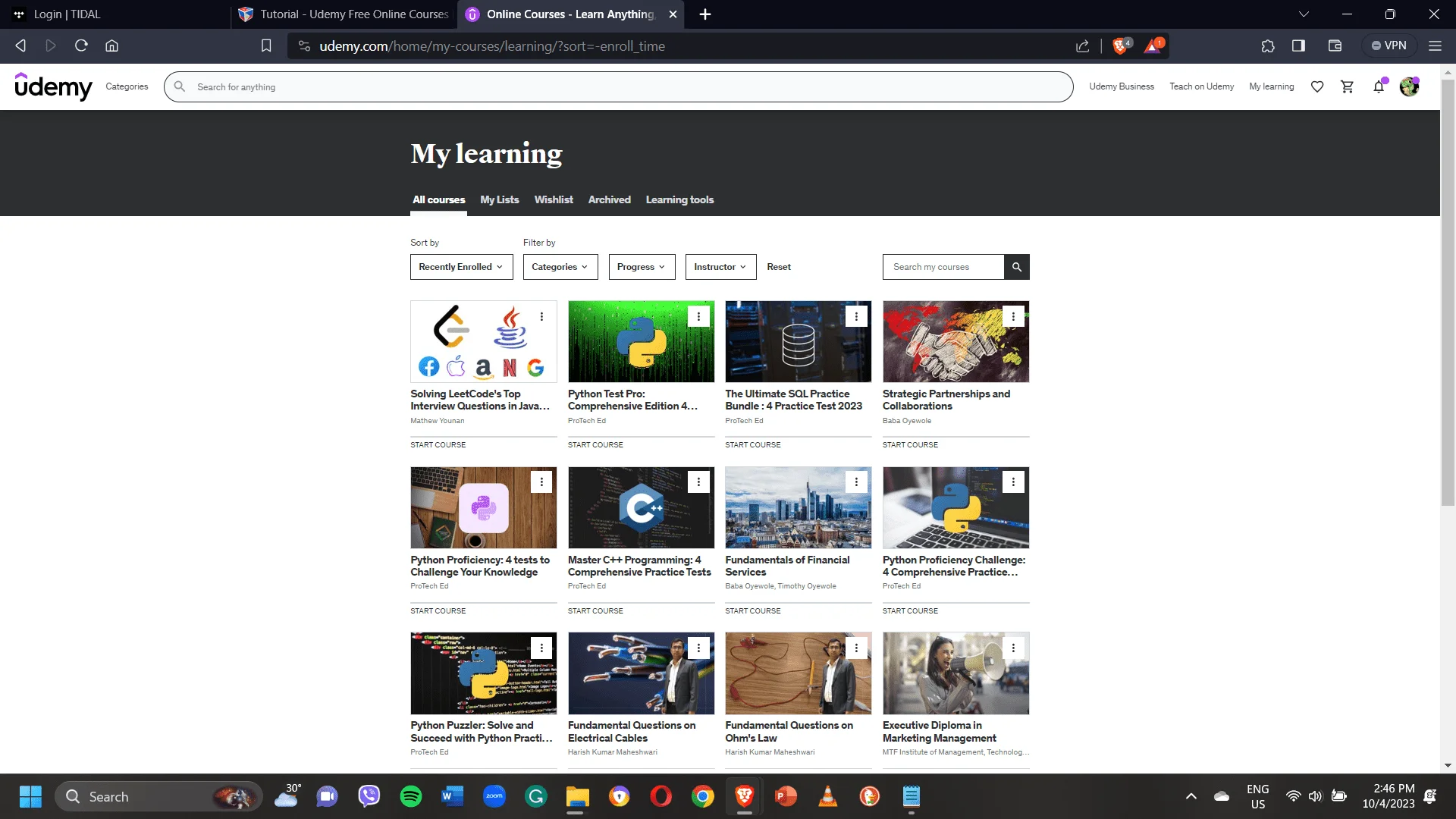This screenshot has width=1456, height=819.
Task: Toggle the browser sidebar panel icon
Action: tap(1298, 45)
